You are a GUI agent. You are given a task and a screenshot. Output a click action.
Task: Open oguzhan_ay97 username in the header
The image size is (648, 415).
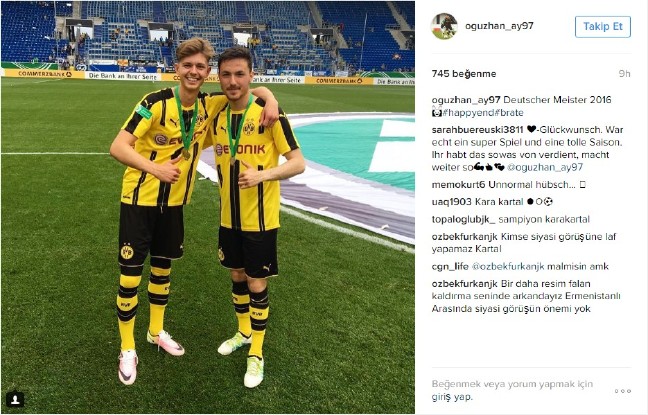(x=499, y=26)
